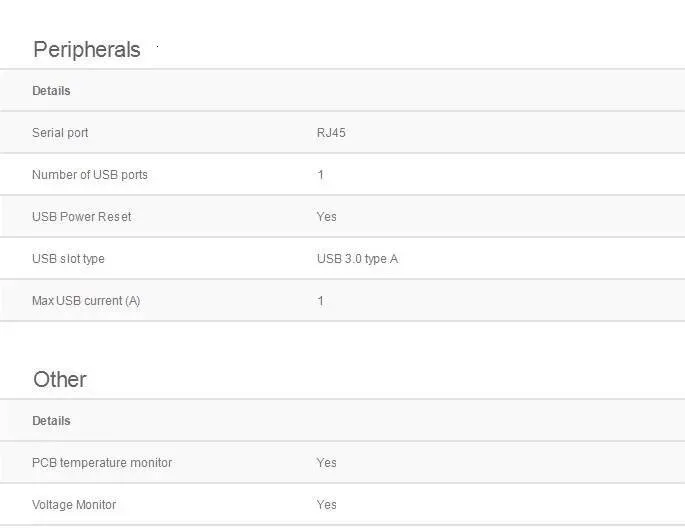Click the Yes value for Voltage Monitor
Screen dimensions: 685x532
pos(327,505)
